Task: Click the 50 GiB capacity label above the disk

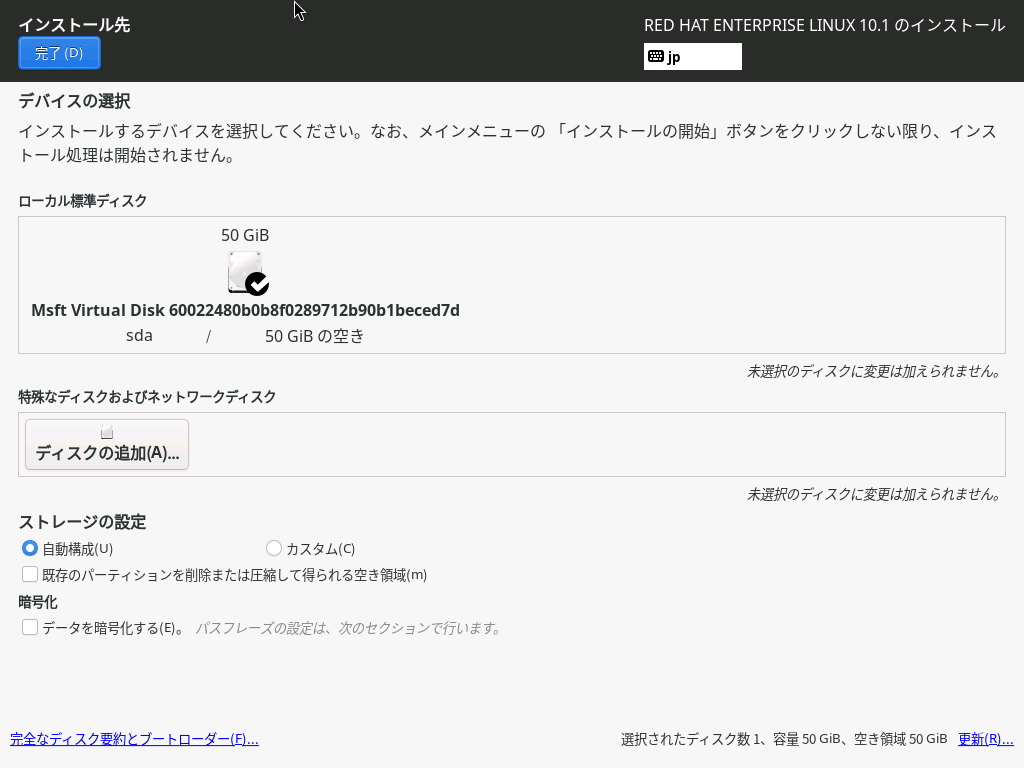Action: [x=245, y=236]
